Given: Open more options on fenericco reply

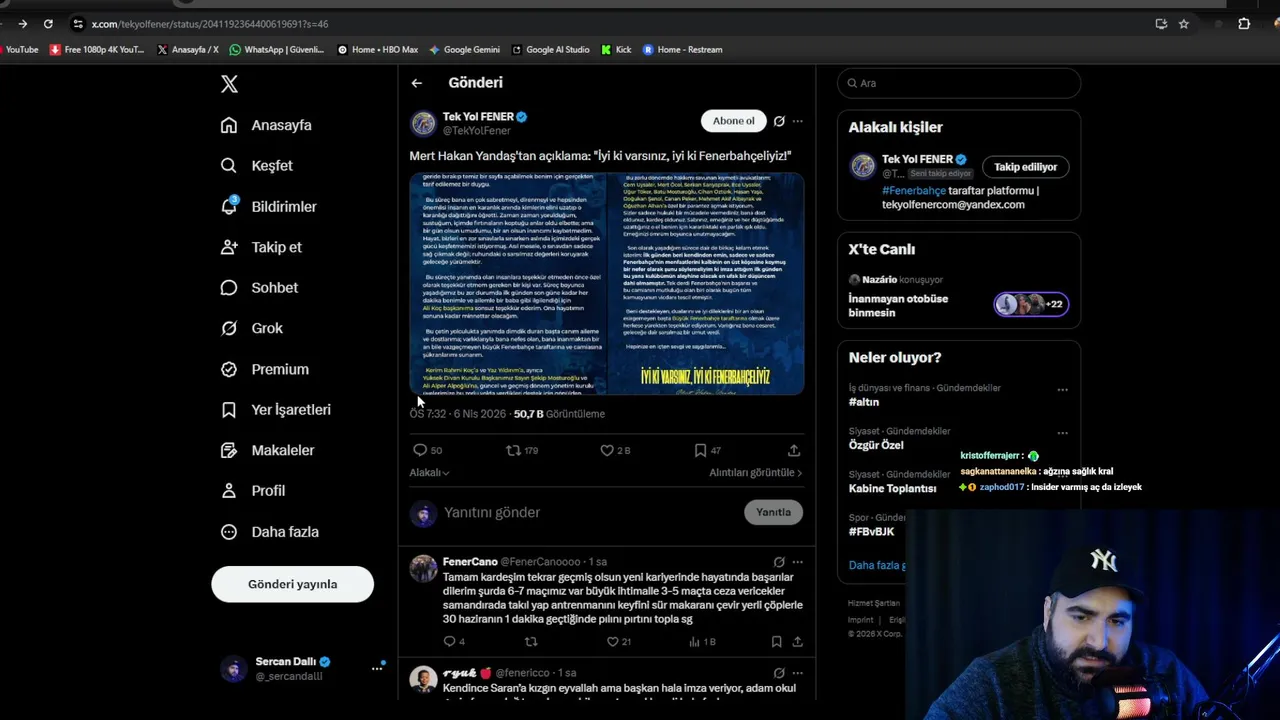Looking at the screenshot, I should coord(797,673).
